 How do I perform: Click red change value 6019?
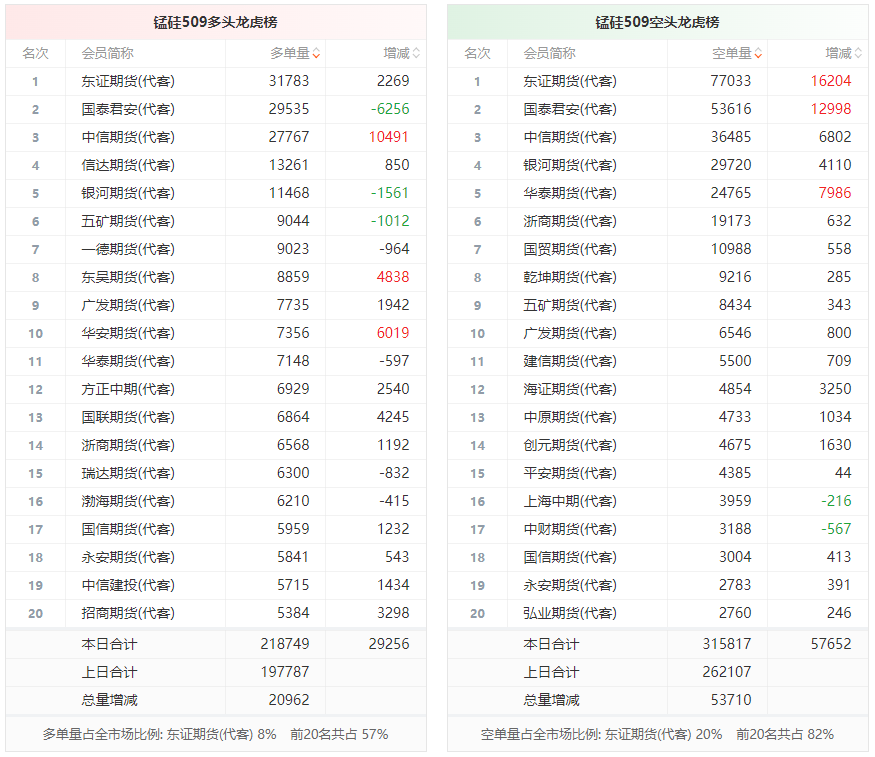click(393, 333)
